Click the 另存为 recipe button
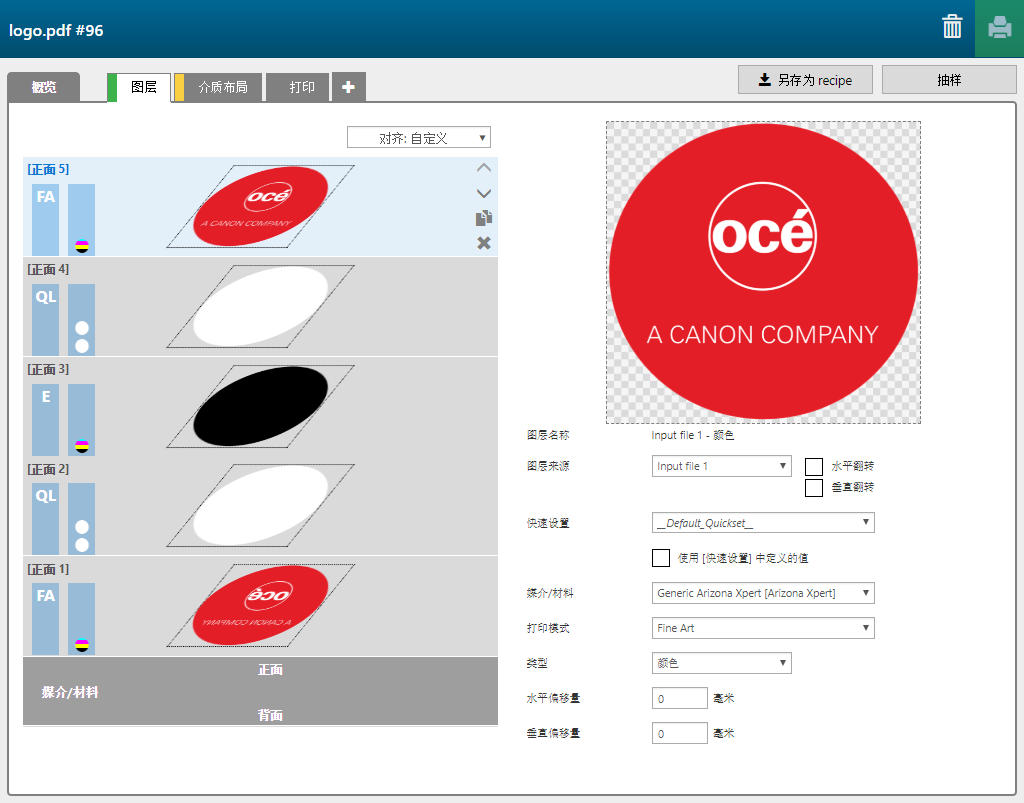 [x=805, y=80]
